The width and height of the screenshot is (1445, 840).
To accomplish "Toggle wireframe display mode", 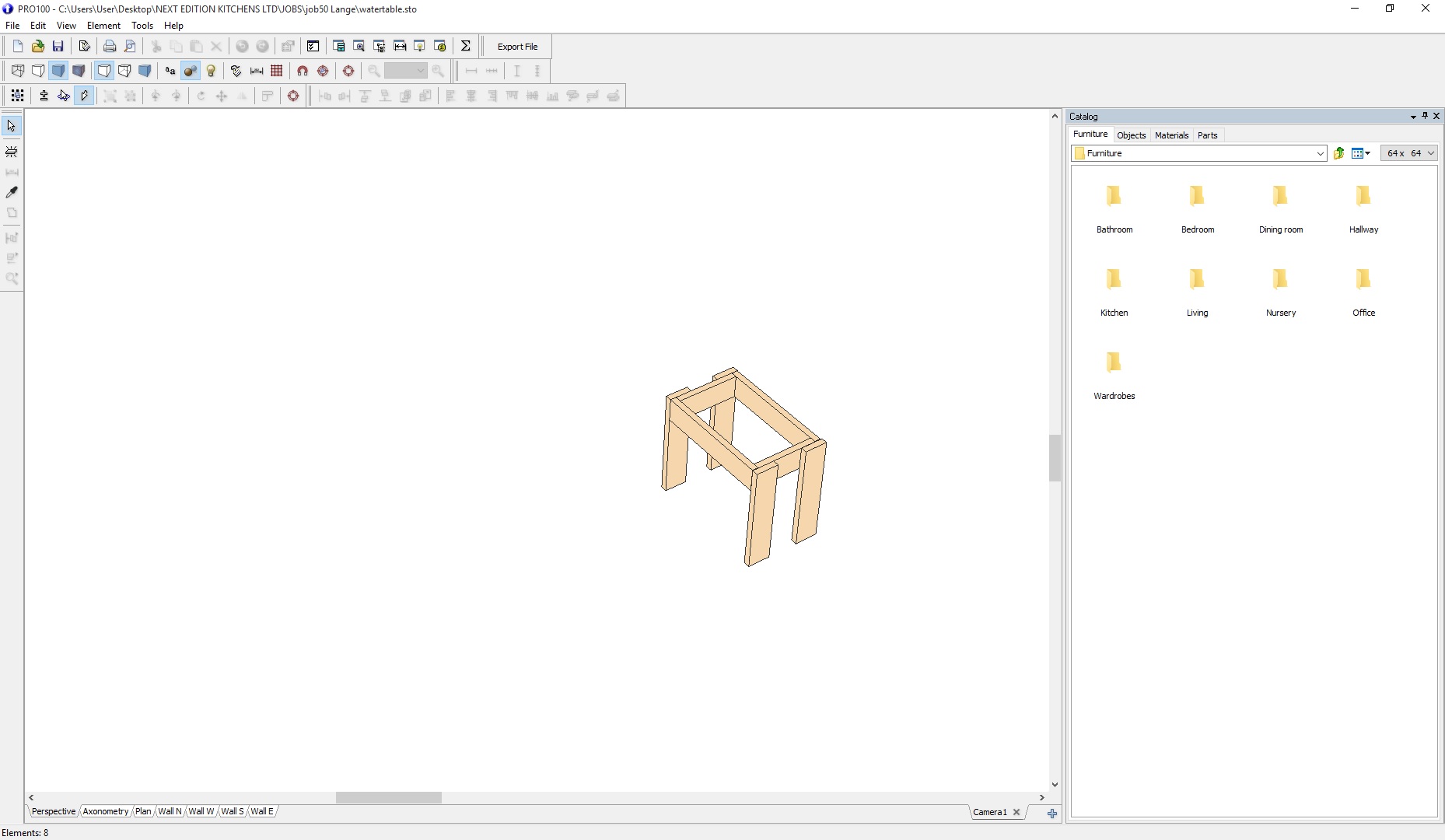I will point(18,72).
